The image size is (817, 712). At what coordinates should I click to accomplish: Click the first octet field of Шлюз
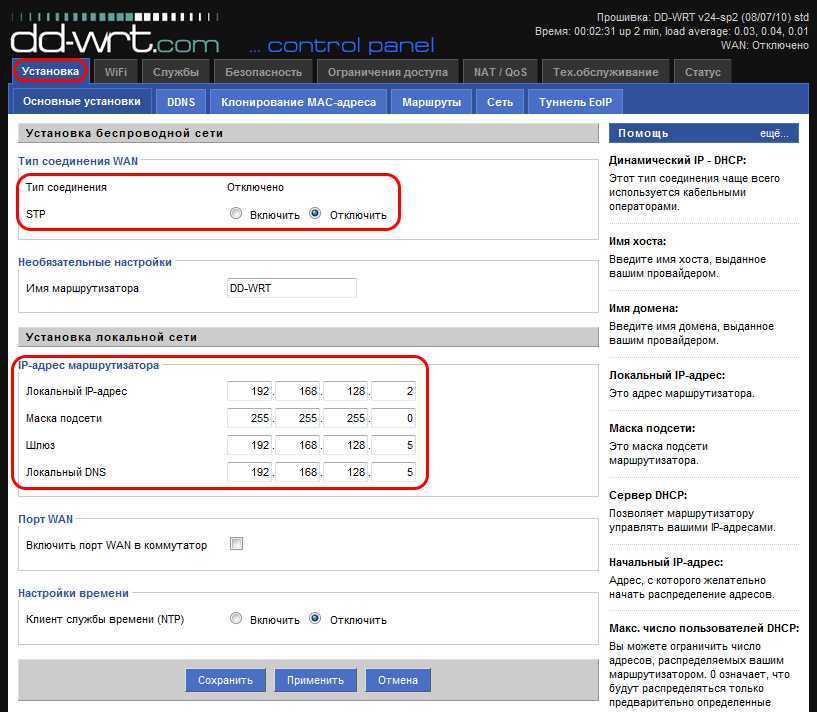click(250, 445)
